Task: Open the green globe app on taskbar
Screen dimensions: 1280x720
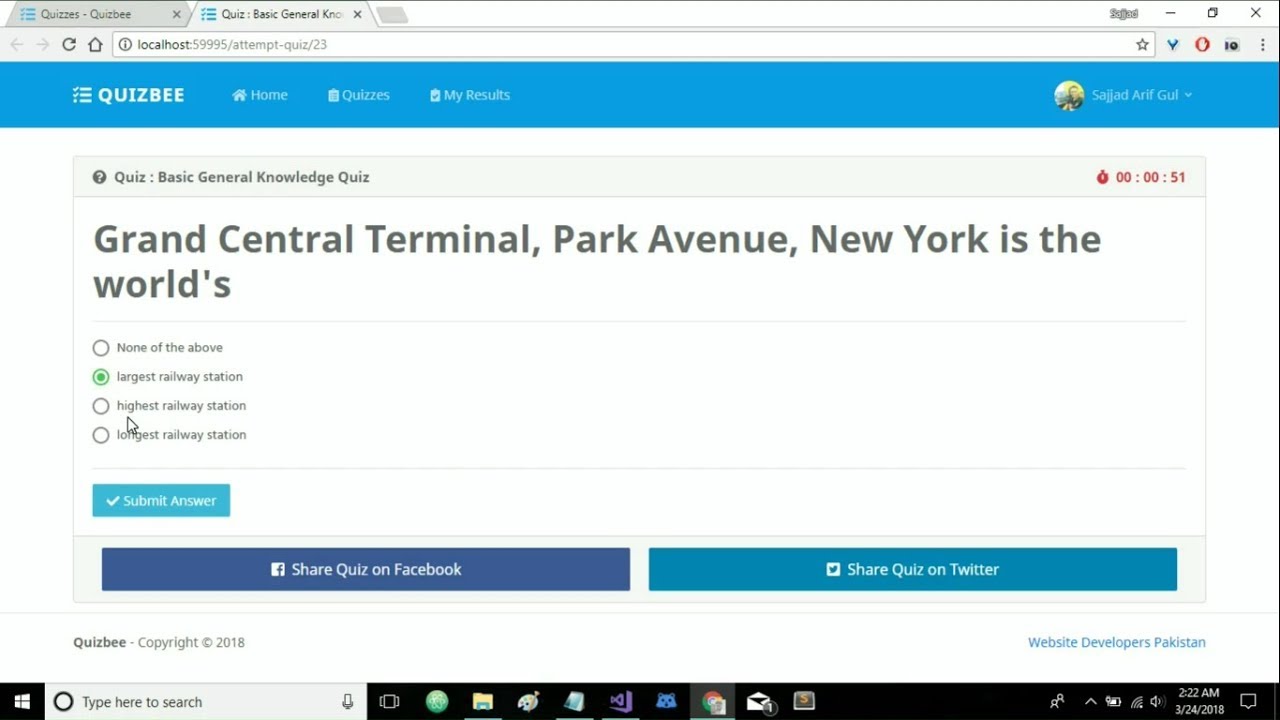Action: [437, 702]
